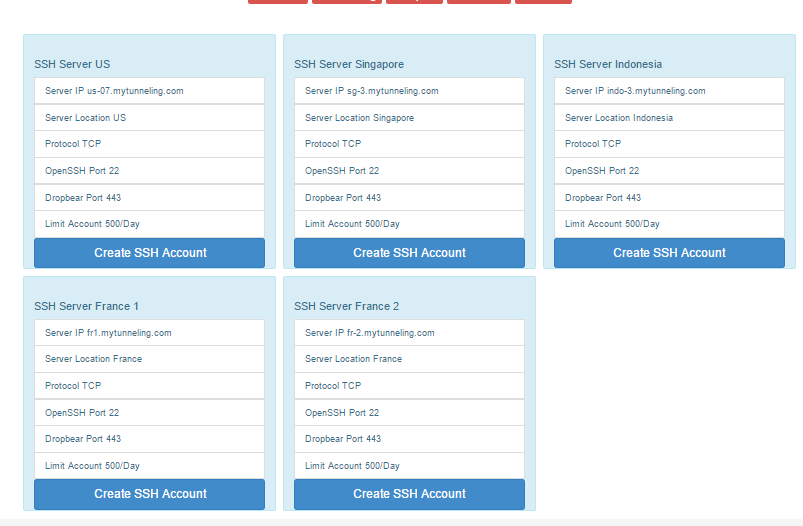Select 'SSH Server Indonesia' heading

pyautogui.click(x=608, y=64)
